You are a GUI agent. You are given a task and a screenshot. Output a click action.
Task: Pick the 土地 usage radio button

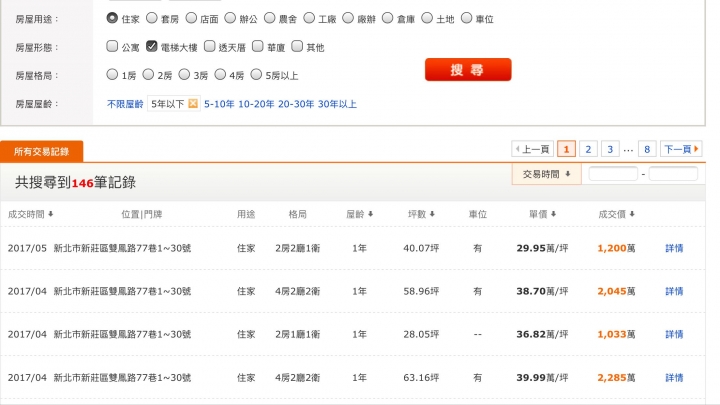pyautogui.click(x=427, y=18)
